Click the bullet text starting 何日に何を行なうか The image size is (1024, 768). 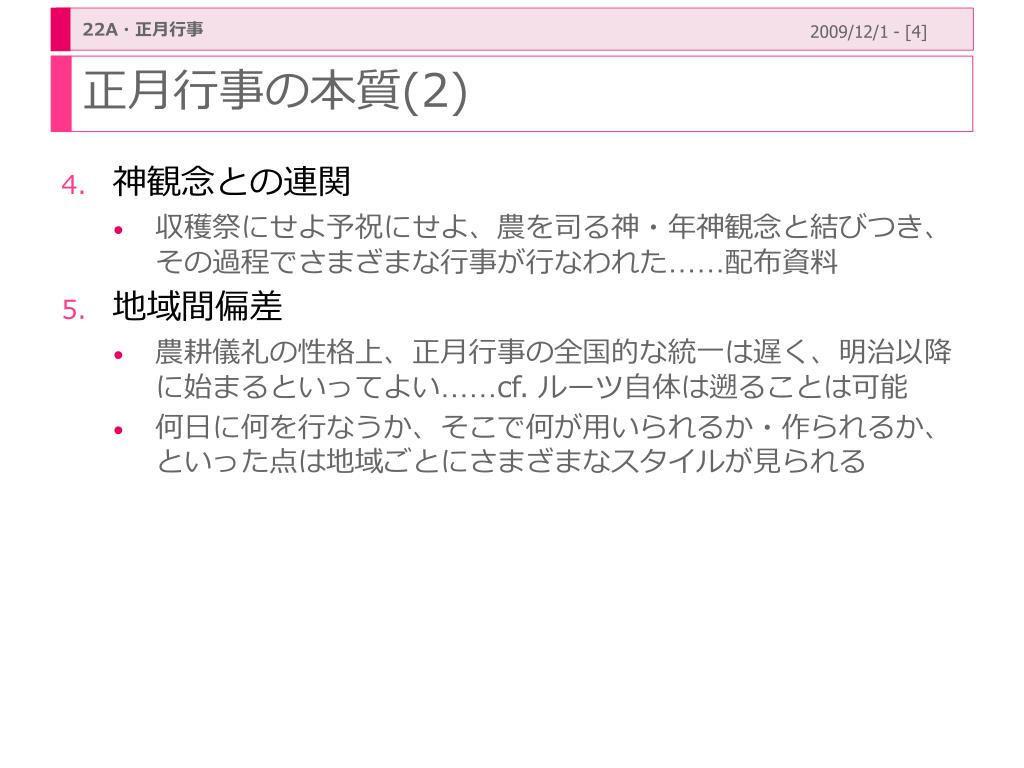[x=547, y=444]
